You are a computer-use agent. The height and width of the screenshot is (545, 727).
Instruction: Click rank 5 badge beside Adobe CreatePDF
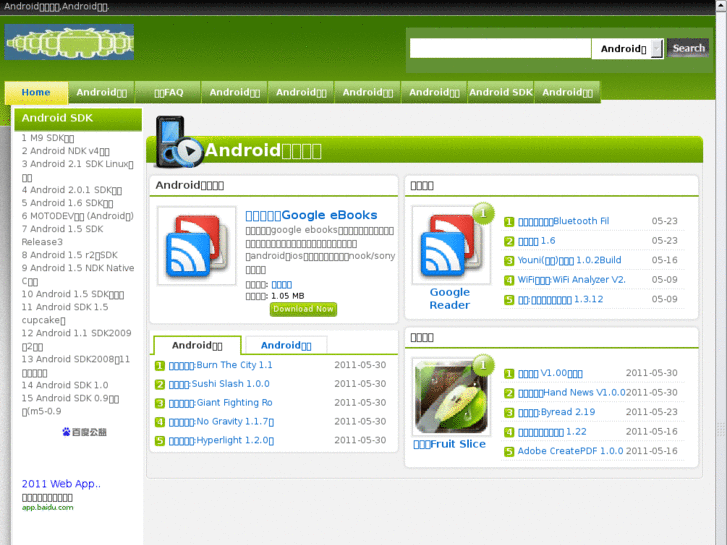(x=509, y=452)
